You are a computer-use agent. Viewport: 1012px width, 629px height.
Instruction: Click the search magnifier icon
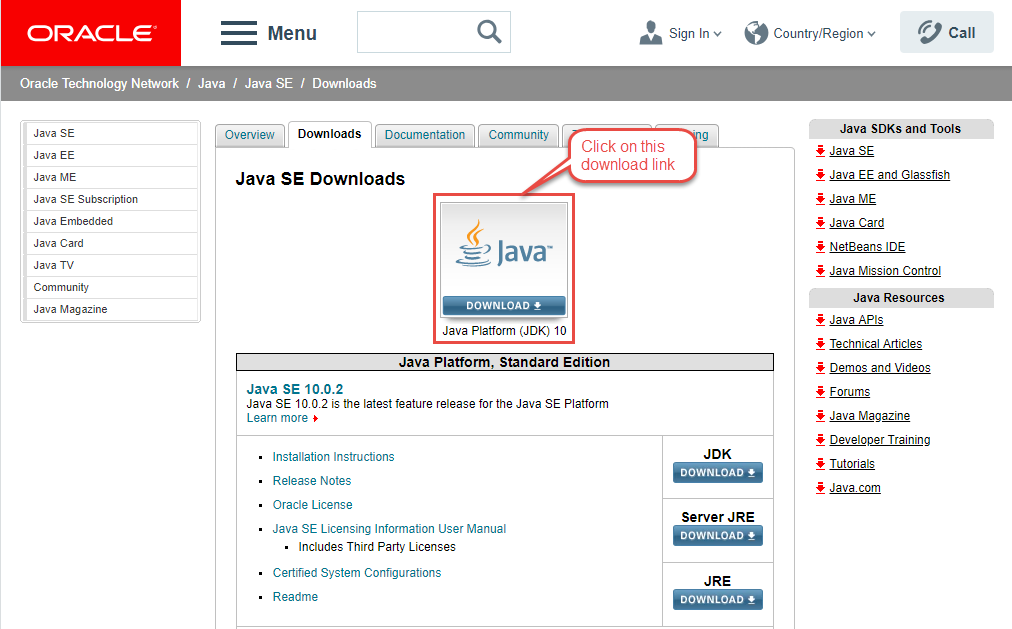(x=489, y=31)
